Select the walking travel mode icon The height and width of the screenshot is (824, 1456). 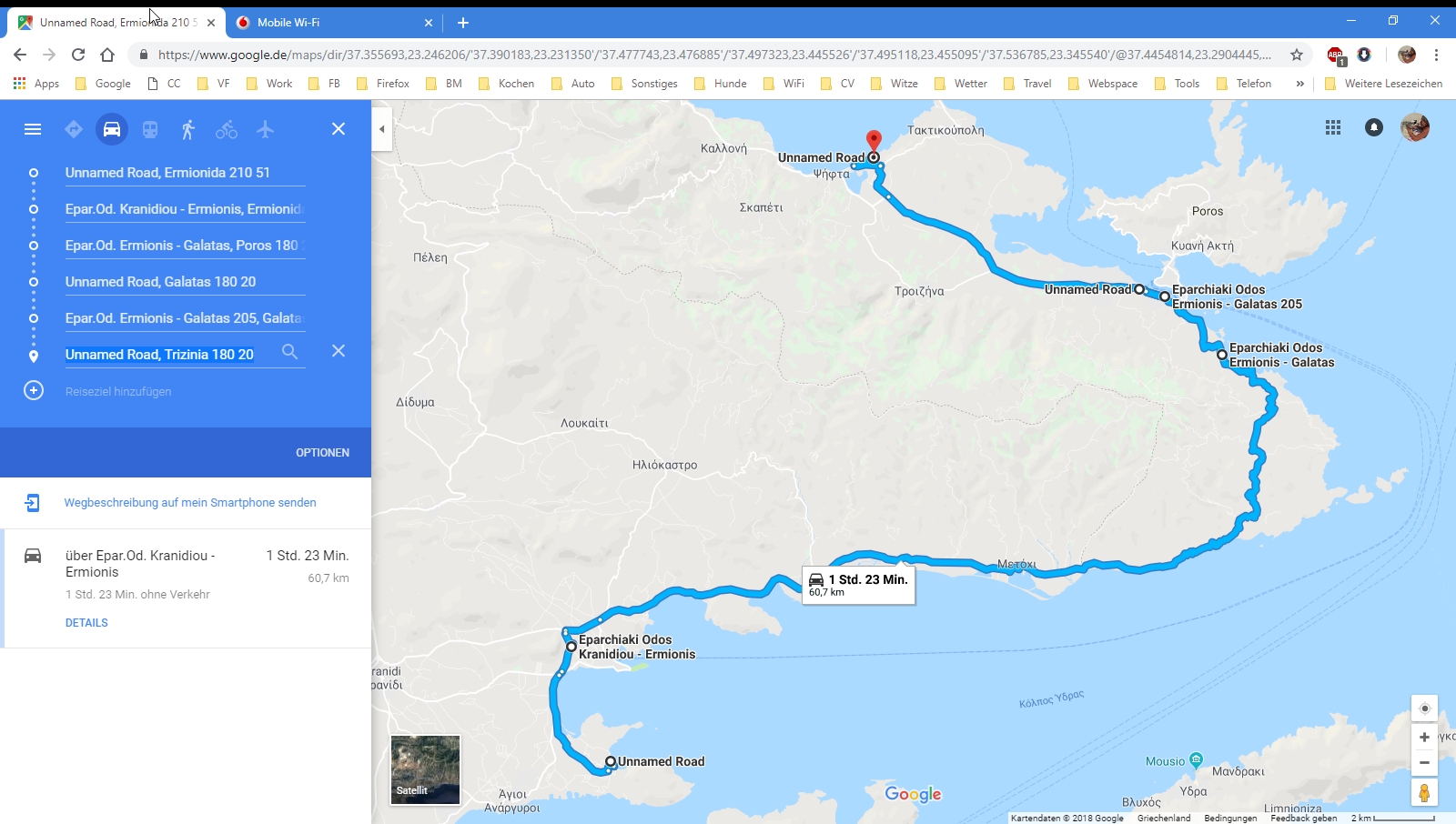point(188,129)
